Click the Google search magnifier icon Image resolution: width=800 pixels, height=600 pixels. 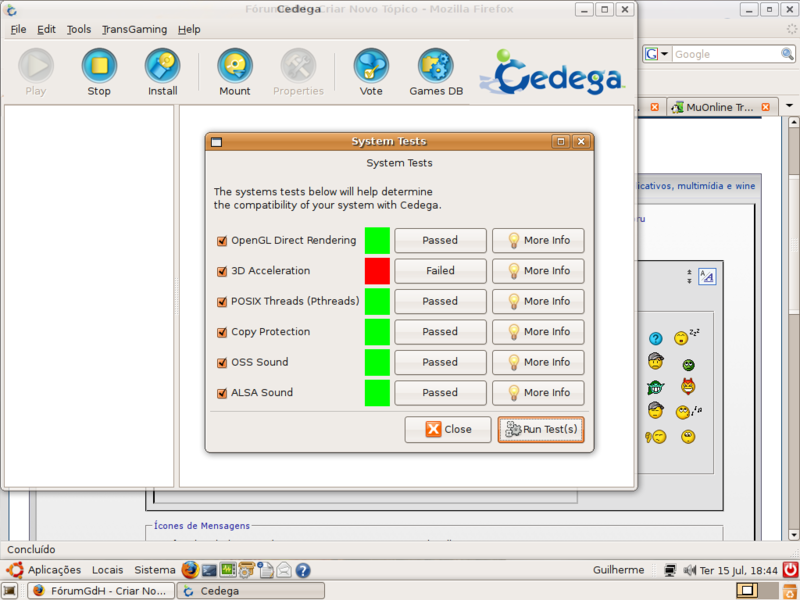(x=787, y=54)
